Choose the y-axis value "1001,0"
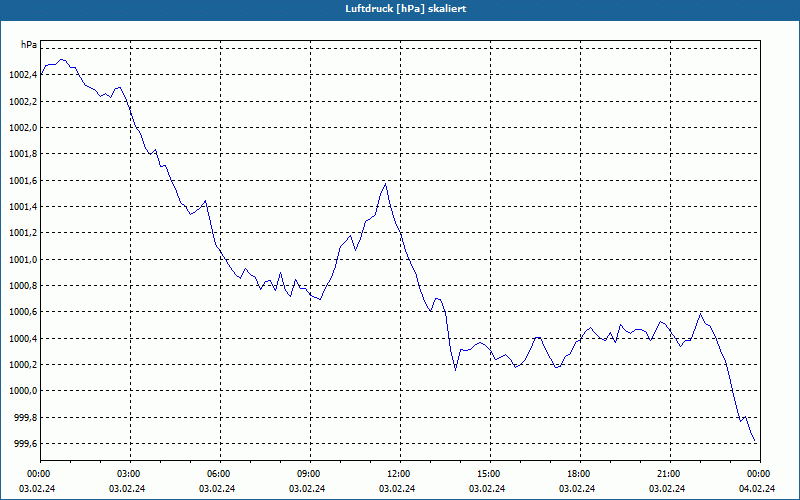Screen dimensions: 800x500 (x=23, y=259)
